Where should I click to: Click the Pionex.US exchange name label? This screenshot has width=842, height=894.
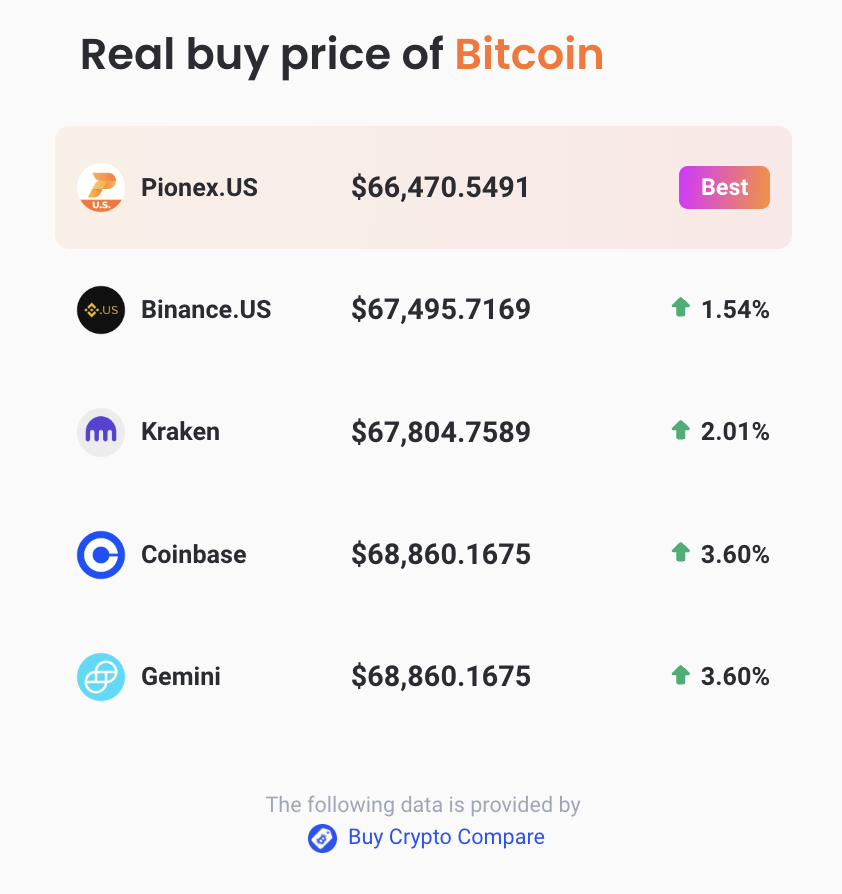tap(199, 187)
